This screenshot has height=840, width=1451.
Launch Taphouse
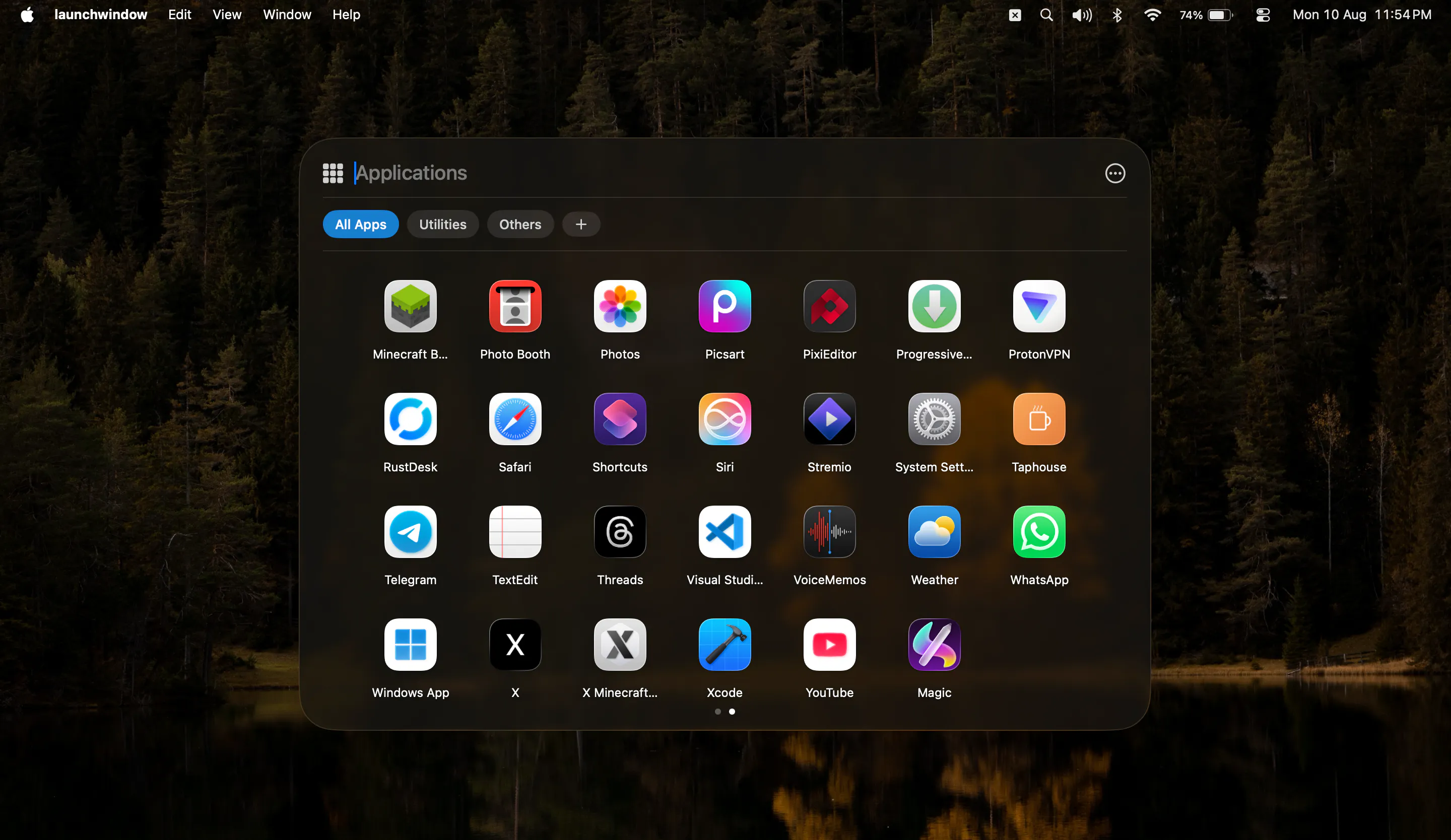(1039, 419)
